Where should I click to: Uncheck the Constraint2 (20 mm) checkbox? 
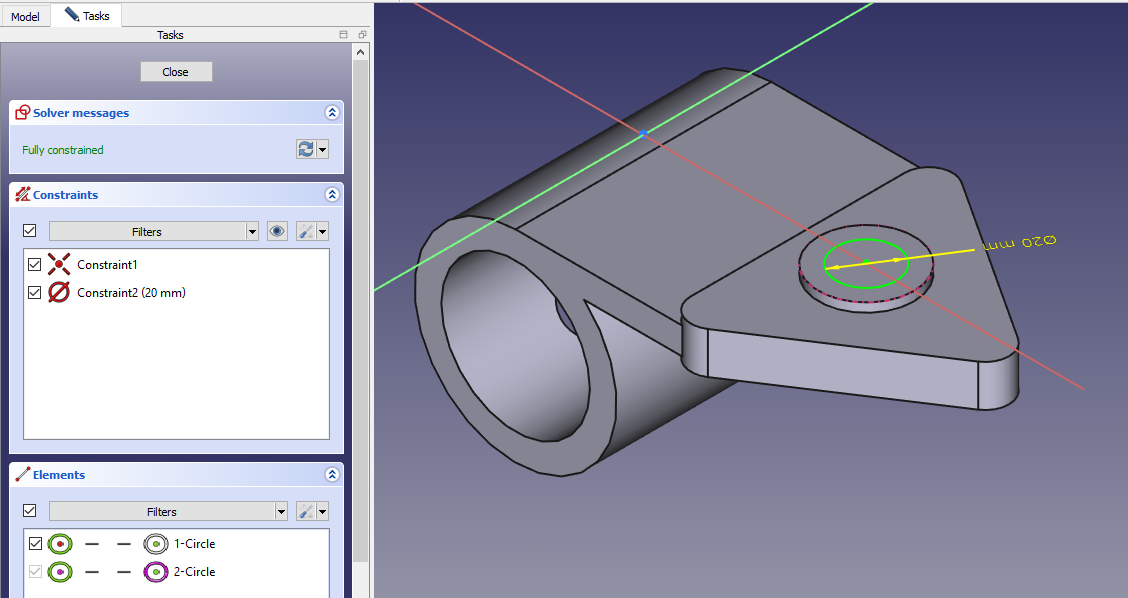pos(35,293)
